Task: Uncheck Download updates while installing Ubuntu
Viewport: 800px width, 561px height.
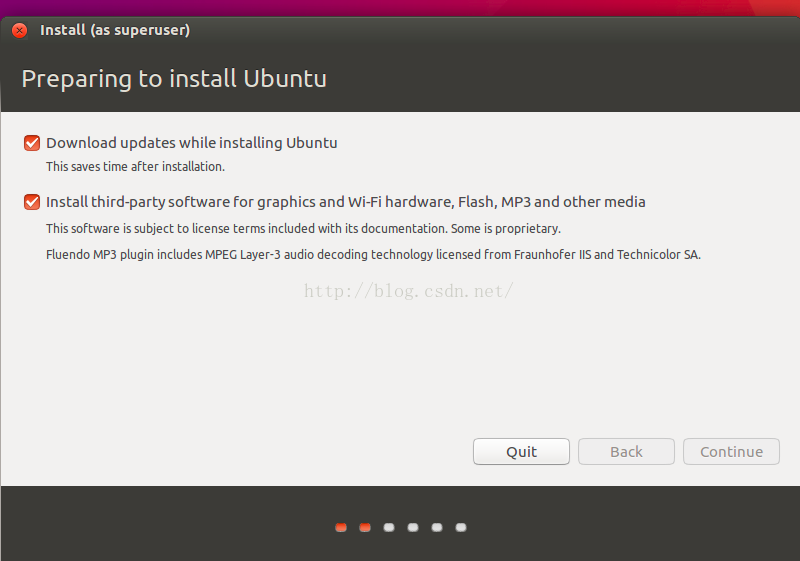Action: 32,143
